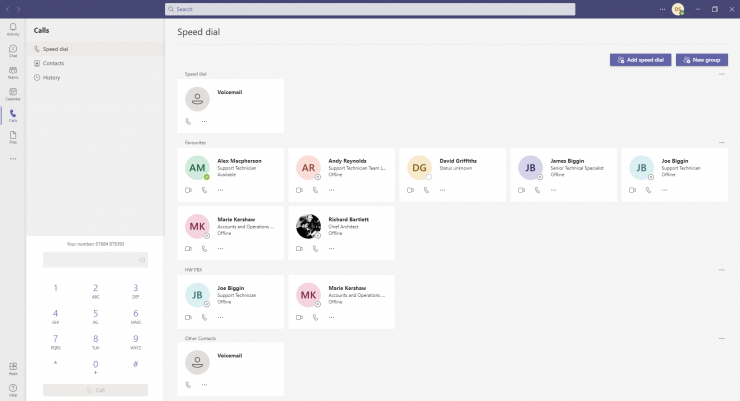Open Calendar from the left rail
The image size is (740, 401).
(13, 94)
